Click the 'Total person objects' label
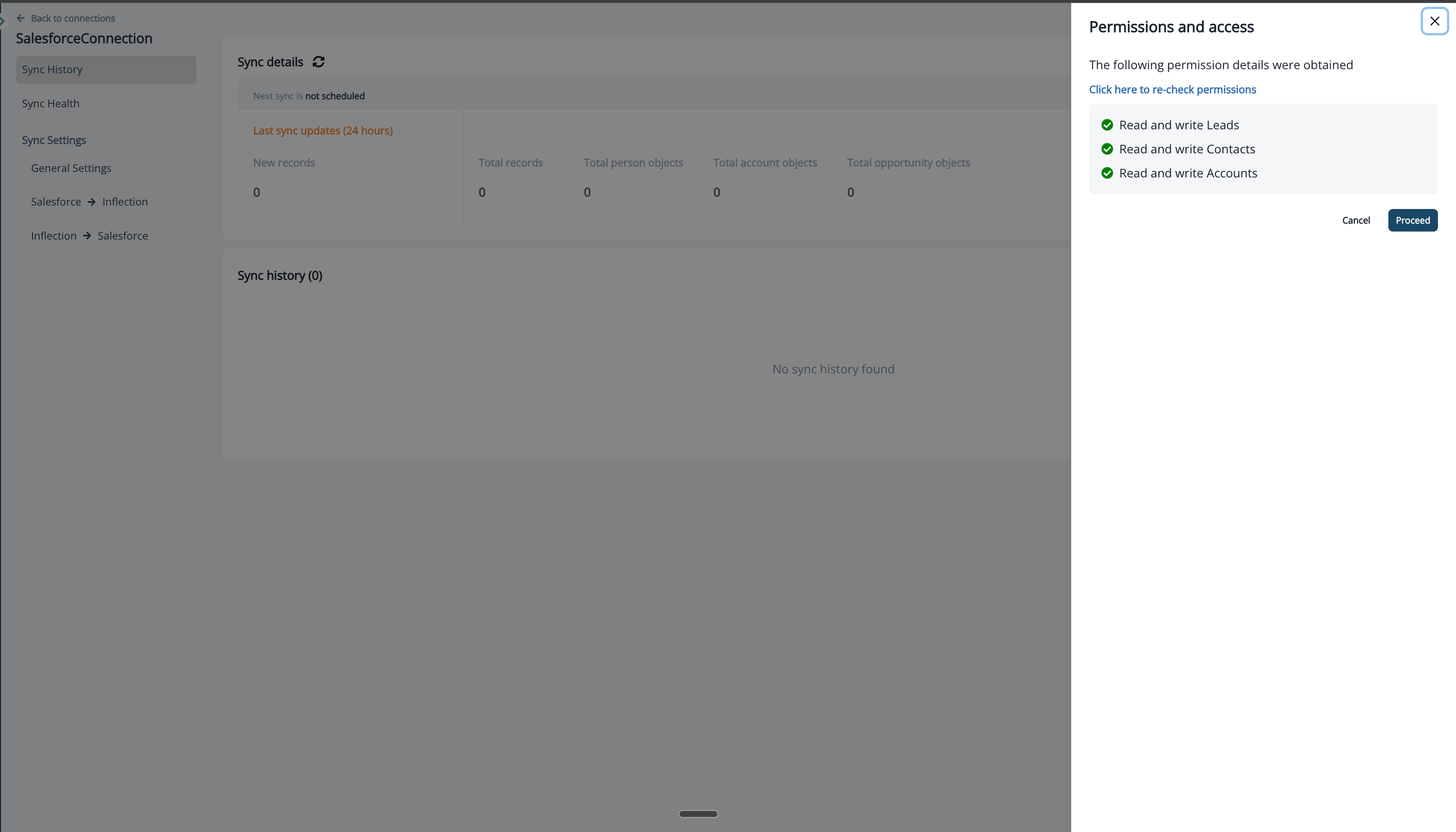 click(x=633, y=163)
